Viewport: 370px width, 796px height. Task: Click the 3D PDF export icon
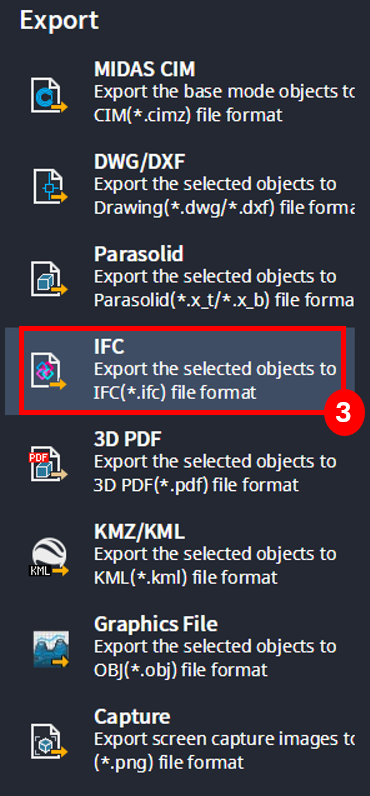point(49,463)
